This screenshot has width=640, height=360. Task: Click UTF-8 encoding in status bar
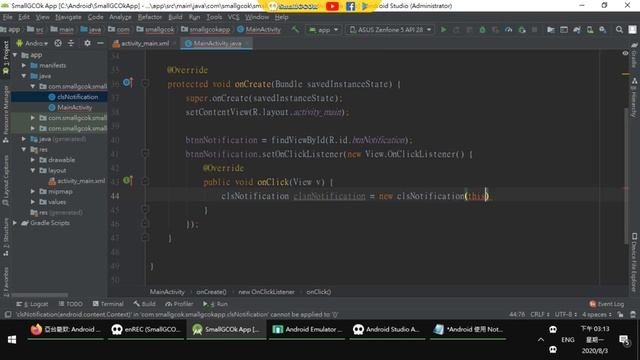point(566,314)
